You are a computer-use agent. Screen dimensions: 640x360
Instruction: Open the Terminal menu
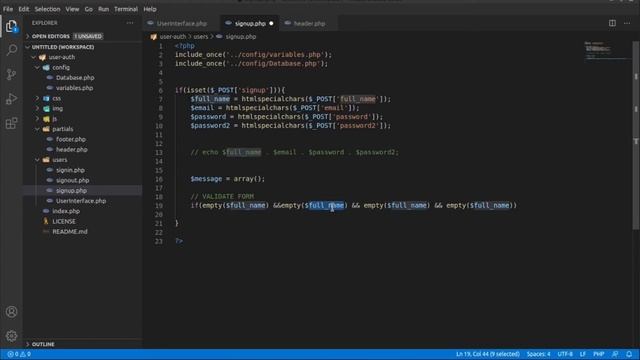pyautogui.click(x=126, y=9)
